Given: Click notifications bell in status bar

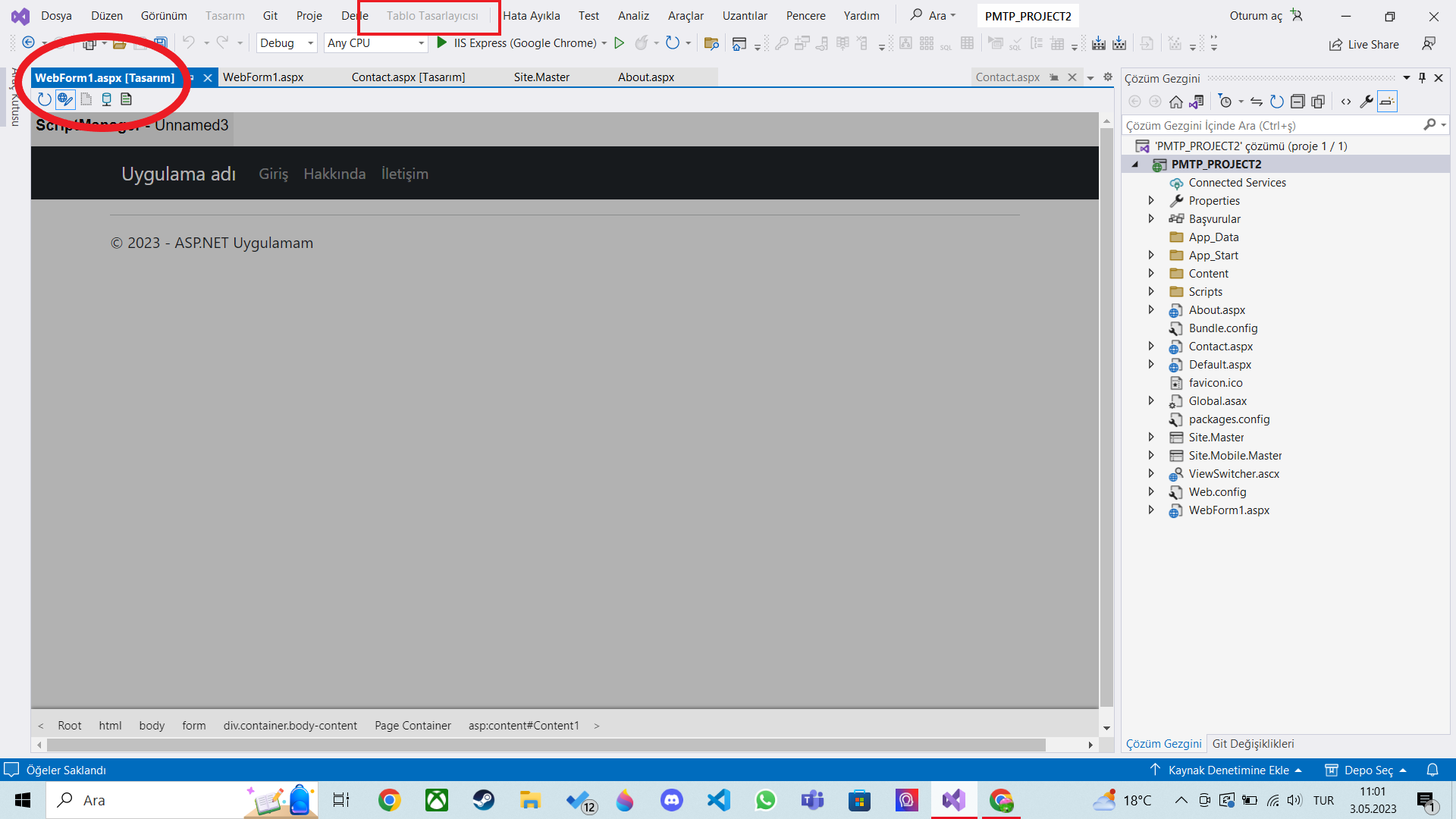Looking at the screenshot, I should coord(1432,770).
